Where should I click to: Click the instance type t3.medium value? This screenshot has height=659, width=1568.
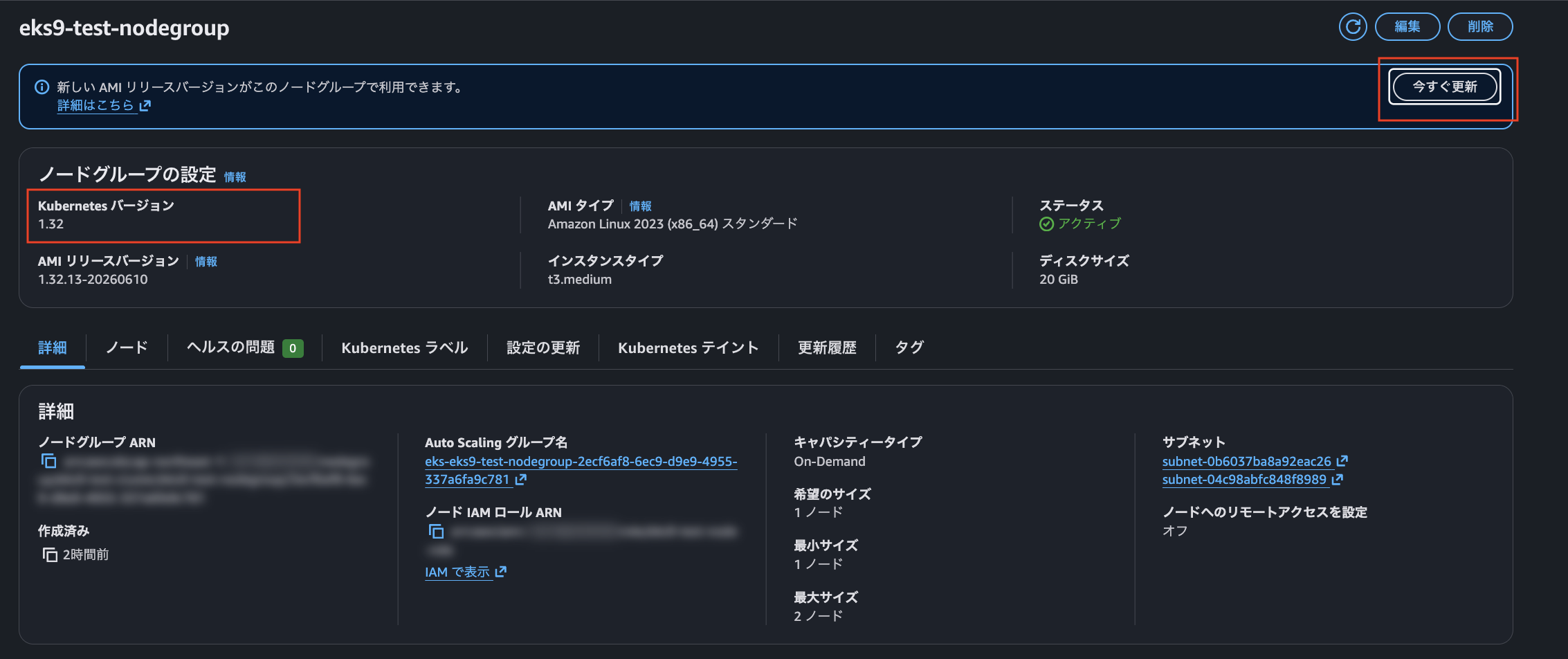(x=580, y=280)
